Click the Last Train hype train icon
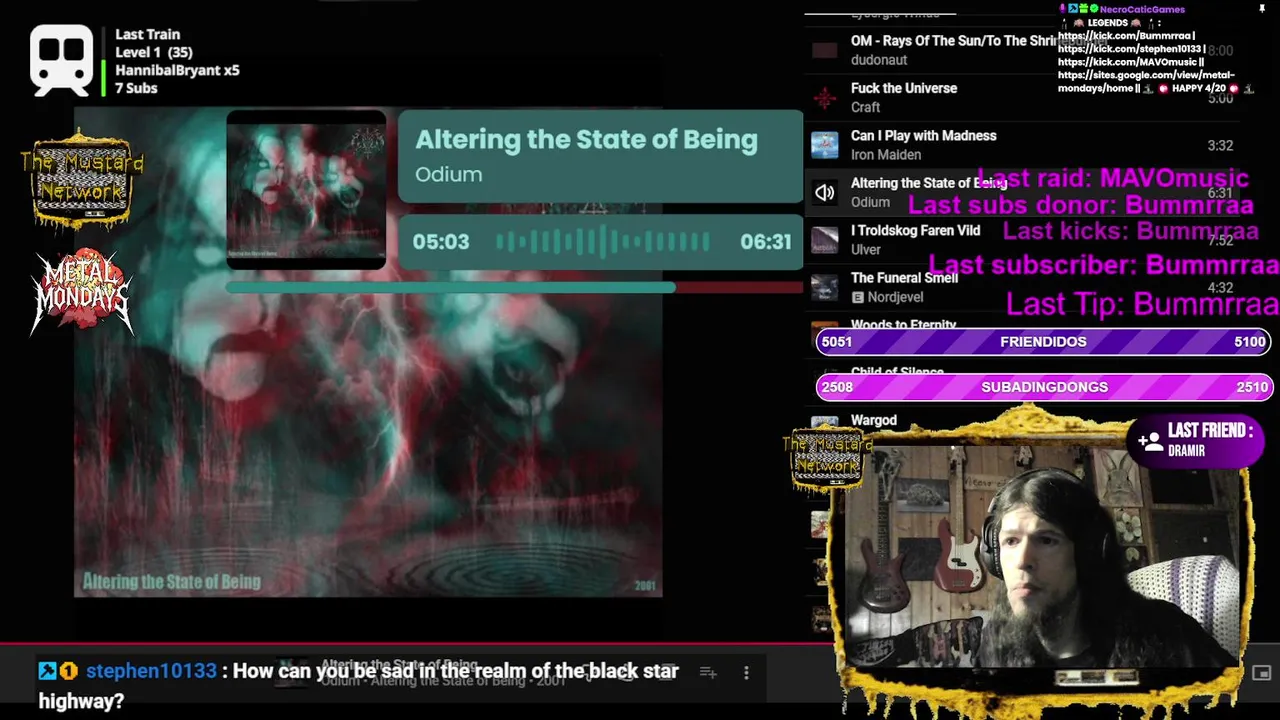This screenshot has height=720, width=1280. pos(61,60)
